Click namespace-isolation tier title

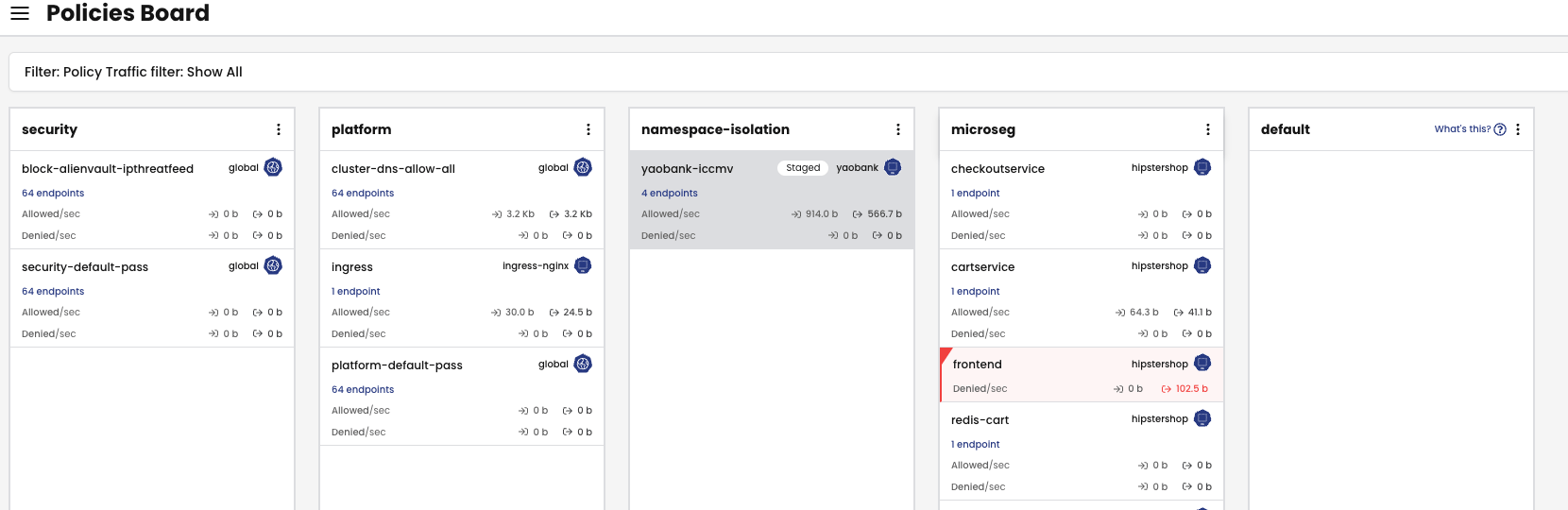point(715,129)
